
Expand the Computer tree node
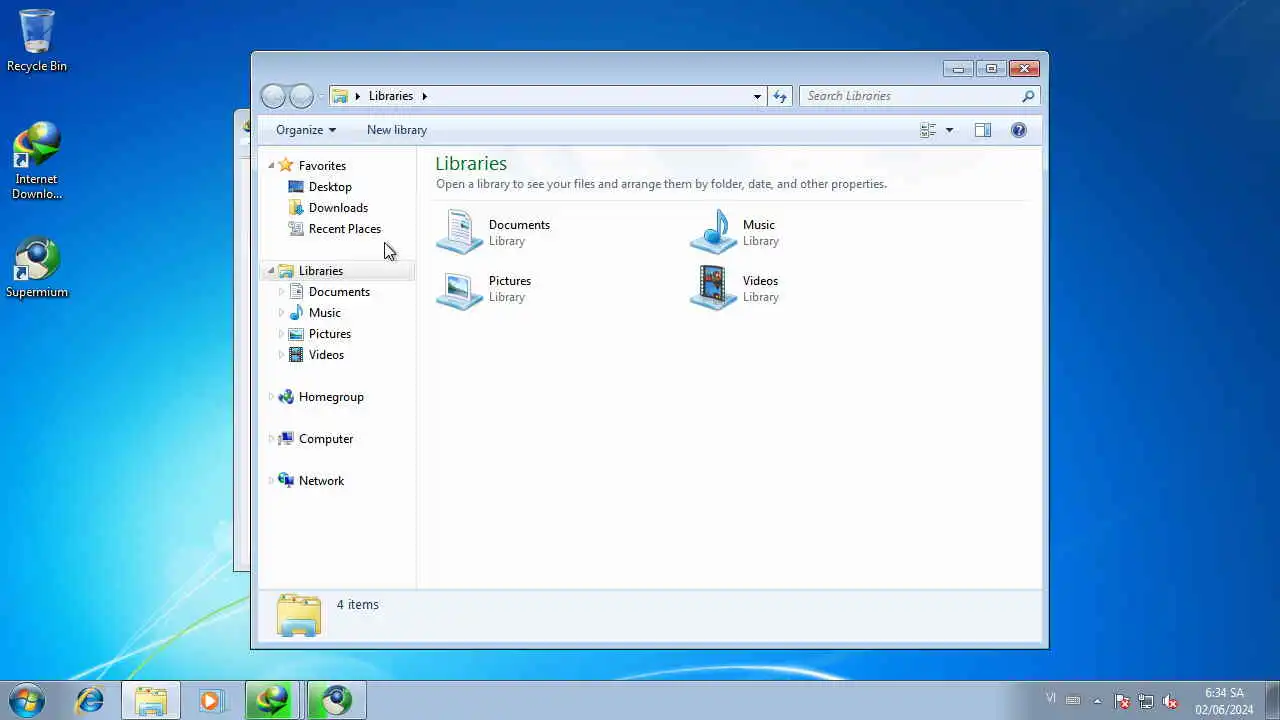(270, 439)
